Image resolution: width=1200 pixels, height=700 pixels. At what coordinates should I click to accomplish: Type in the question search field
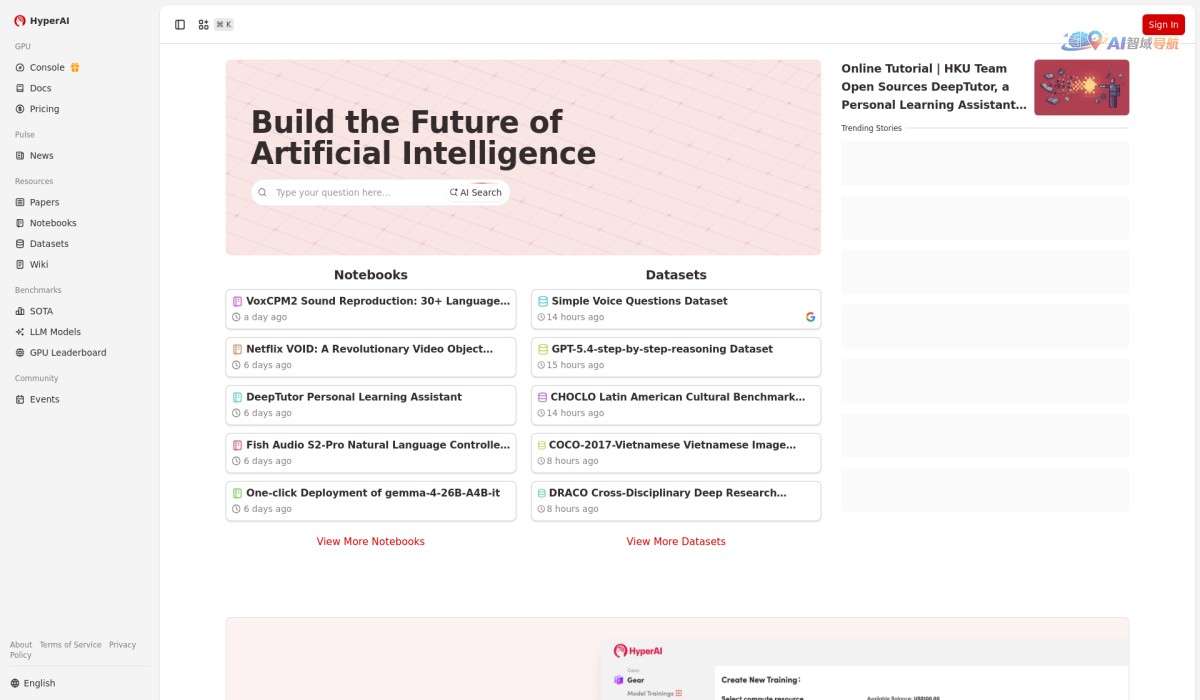point(355,193)
